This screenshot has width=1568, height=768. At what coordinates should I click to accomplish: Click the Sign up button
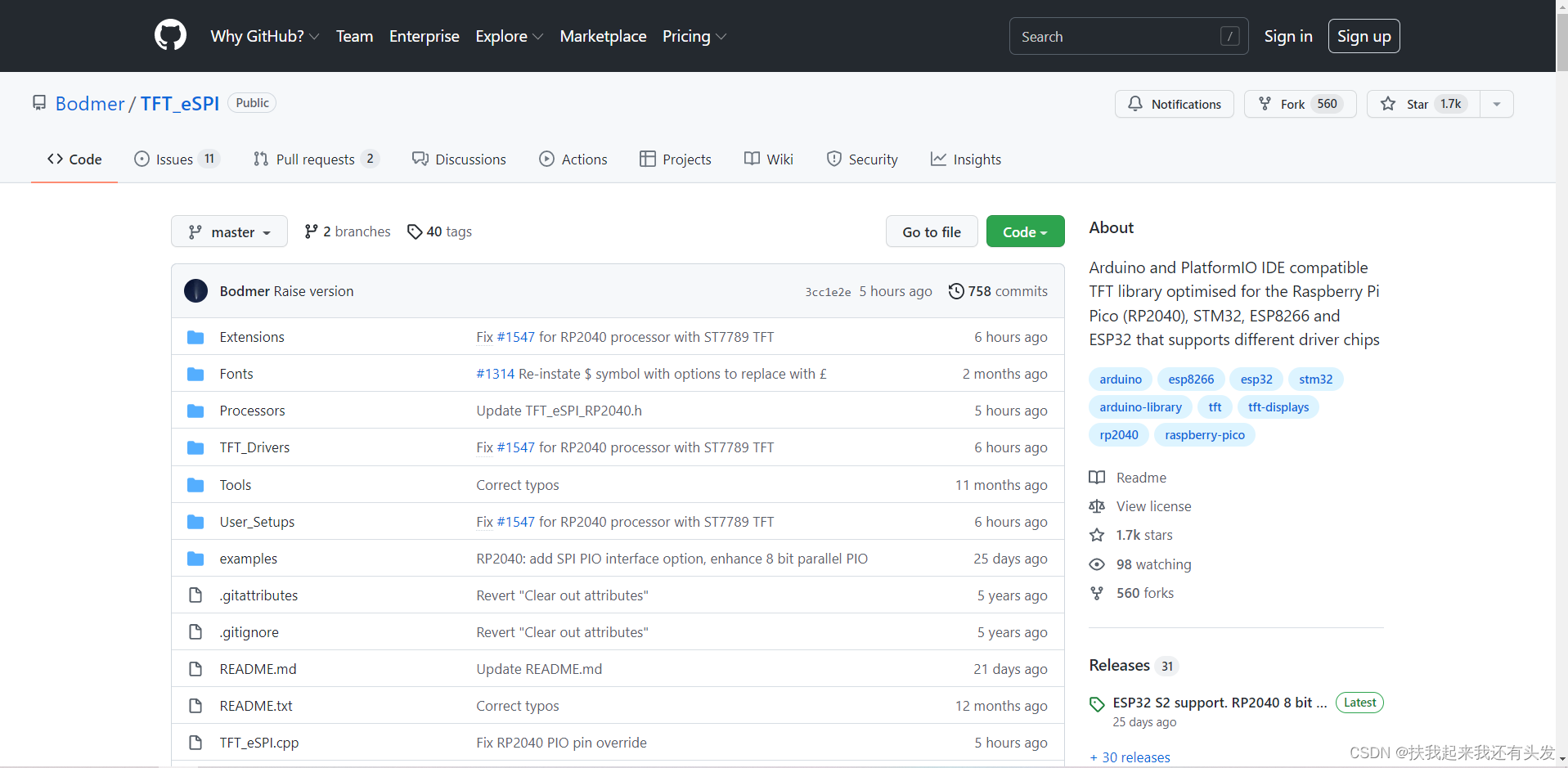coord(1364,36)
